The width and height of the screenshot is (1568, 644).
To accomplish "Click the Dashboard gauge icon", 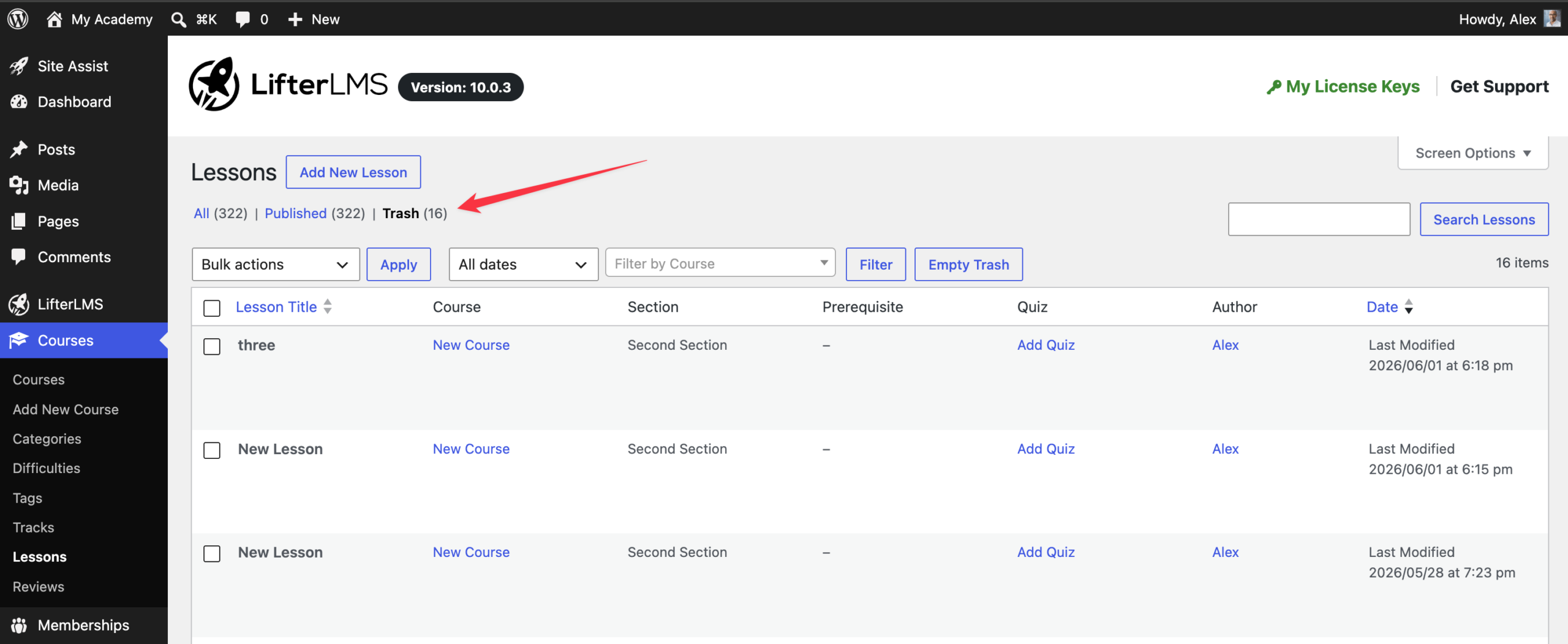I will point(19,102).
